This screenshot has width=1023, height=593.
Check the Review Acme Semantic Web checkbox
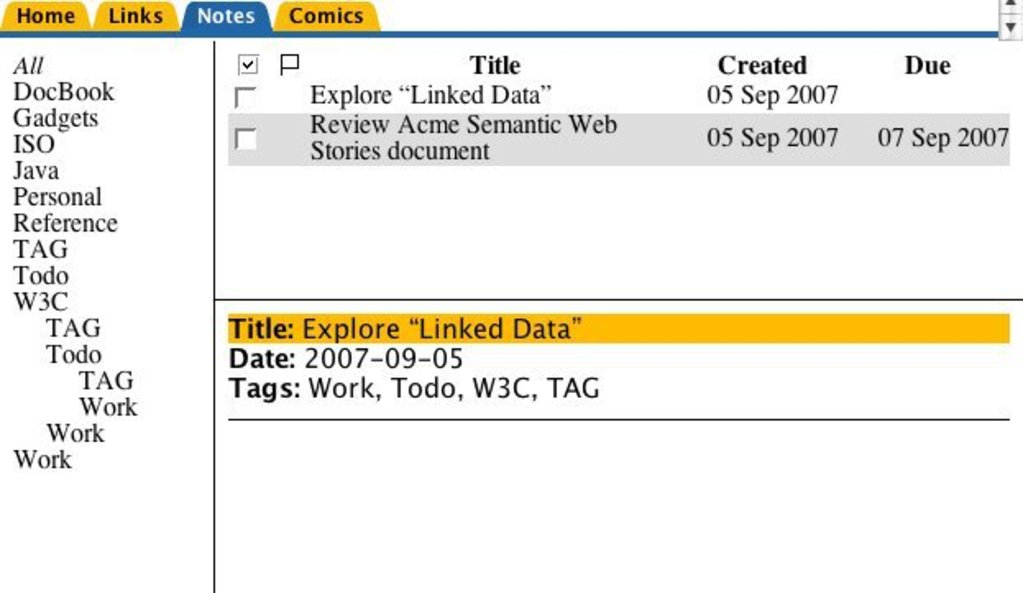tap(245, 139)
